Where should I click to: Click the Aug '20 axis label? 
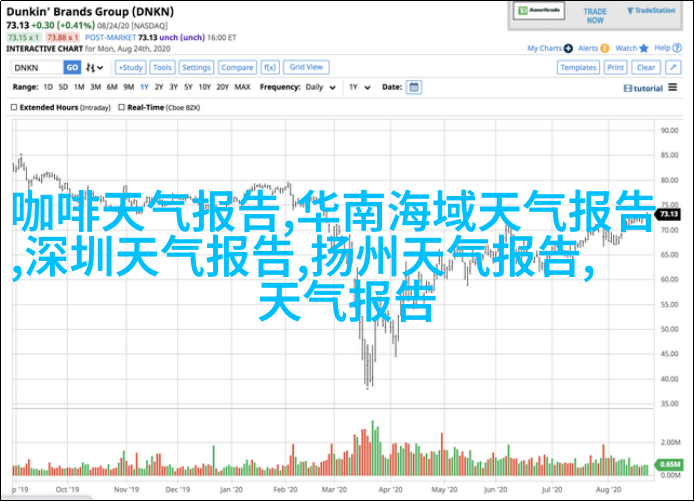609,490
